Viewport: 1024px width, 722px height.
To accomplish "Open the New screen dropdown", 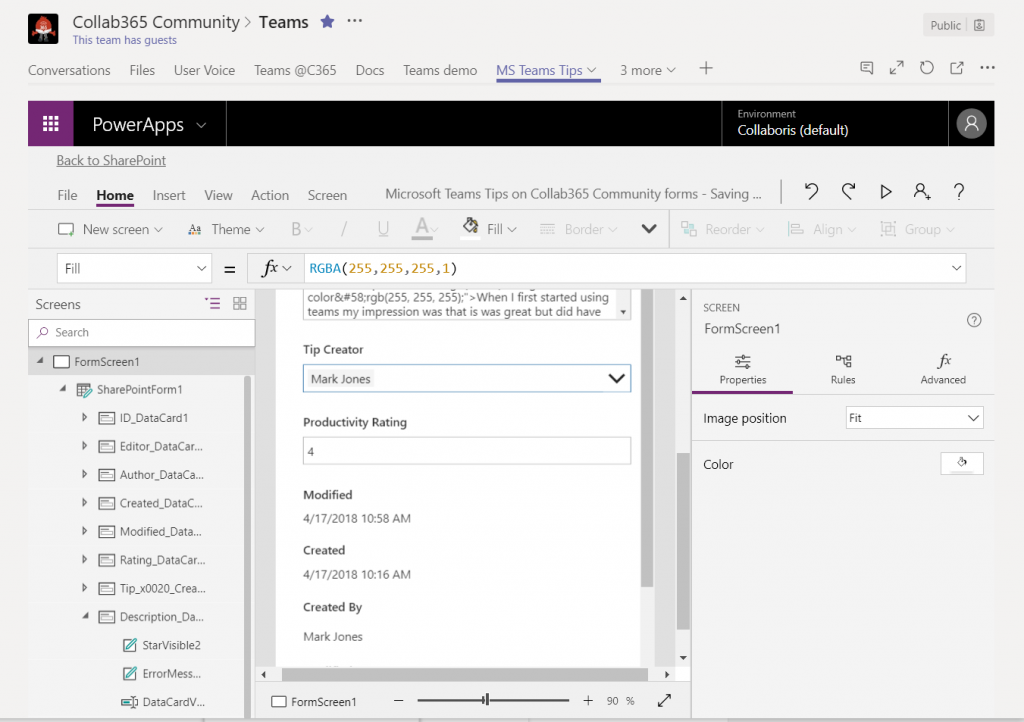I will [x=110, y=229].
